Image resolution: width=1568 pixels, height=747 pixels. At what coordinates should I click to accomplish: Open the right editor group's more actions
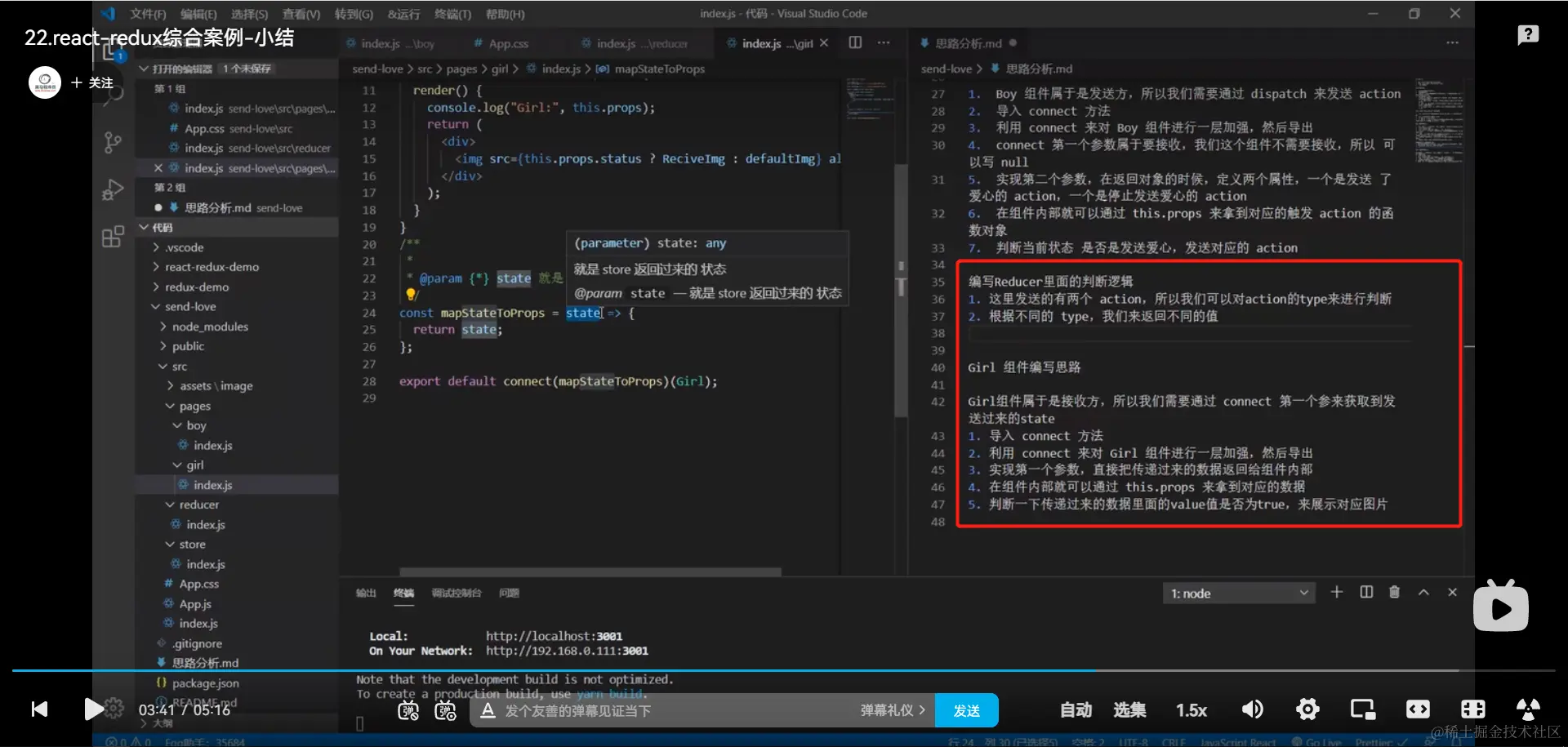pos(1452,42)
